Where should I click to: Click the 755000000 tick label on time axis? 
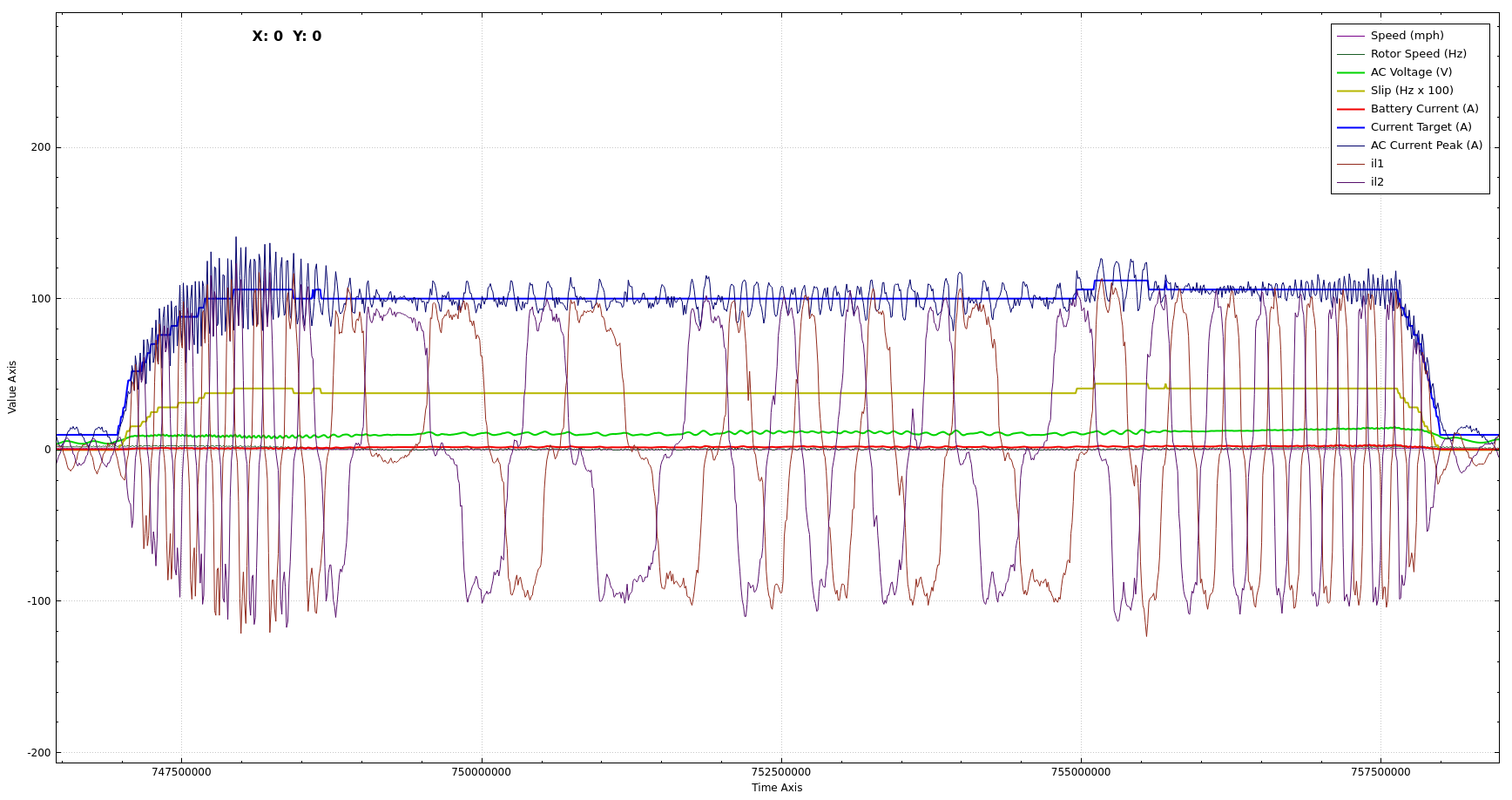[1080, 772]
